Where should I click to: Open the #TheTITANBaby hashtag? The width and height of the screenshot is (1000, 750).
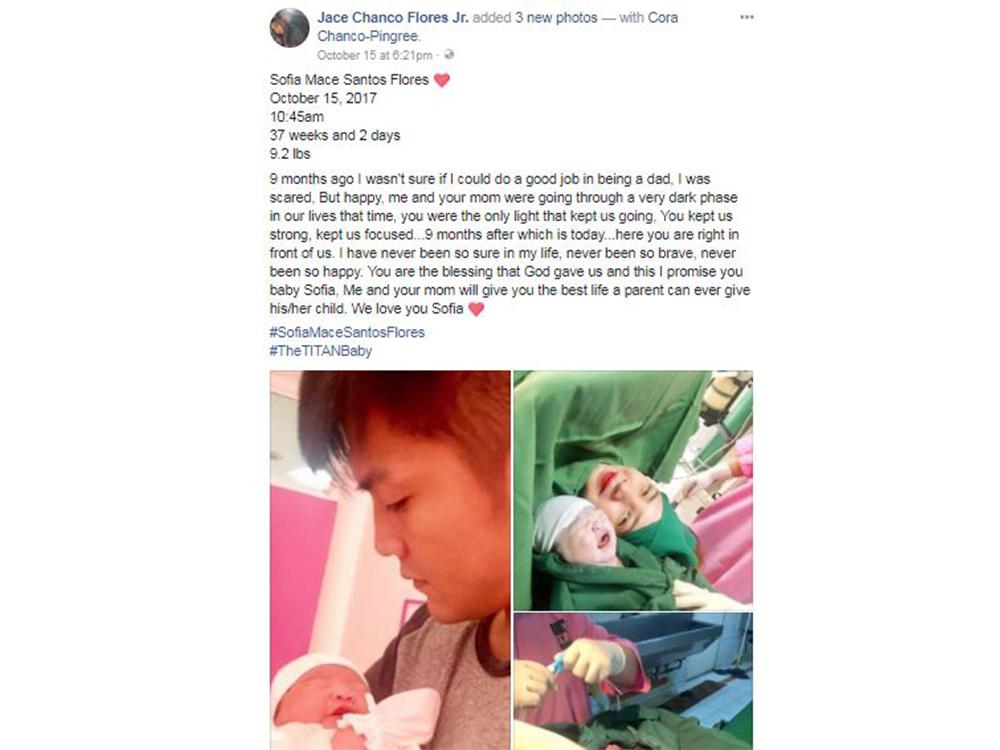321,351
